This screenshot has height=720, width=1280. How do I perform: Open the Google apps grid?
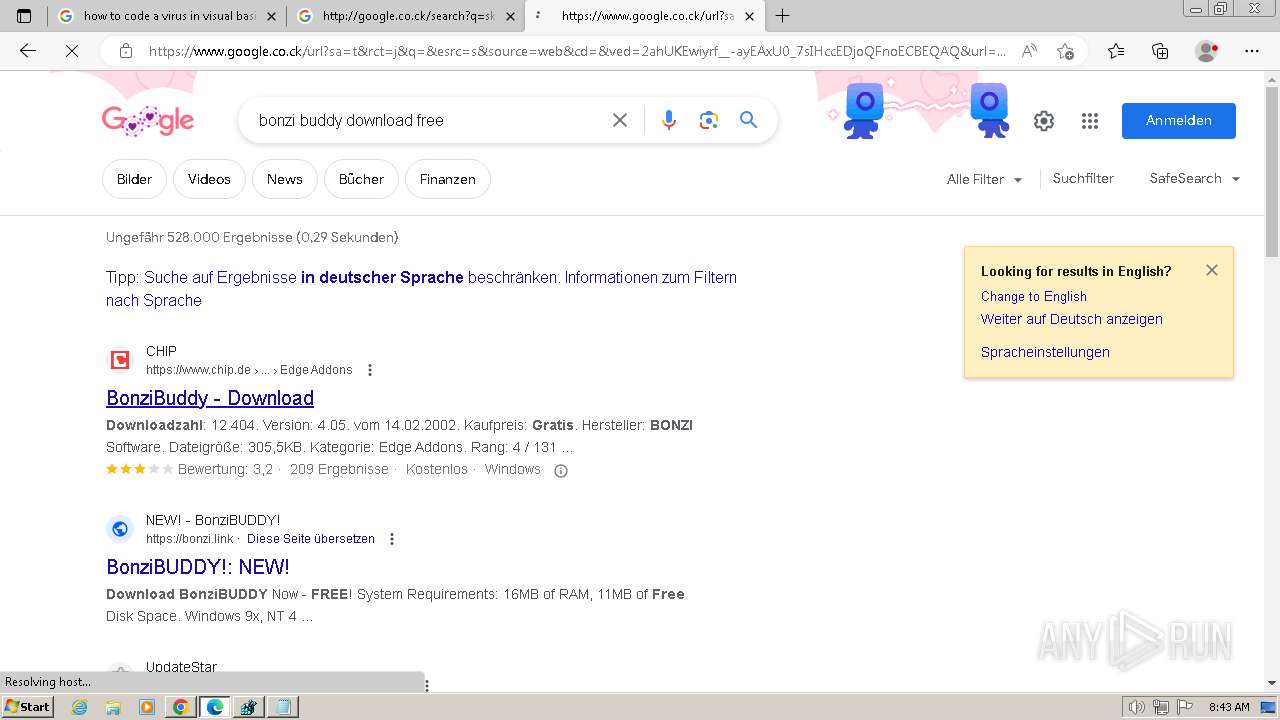point(1090,121)
